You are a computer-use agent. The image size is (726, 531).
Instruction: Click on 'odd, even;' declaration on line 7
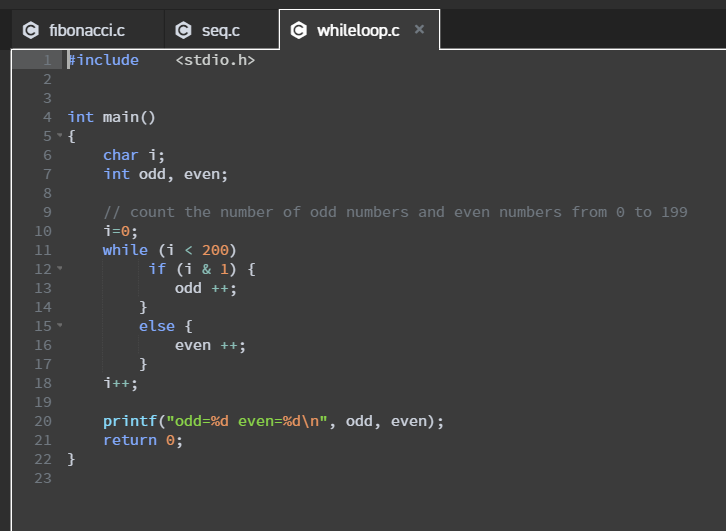[183, 174]
